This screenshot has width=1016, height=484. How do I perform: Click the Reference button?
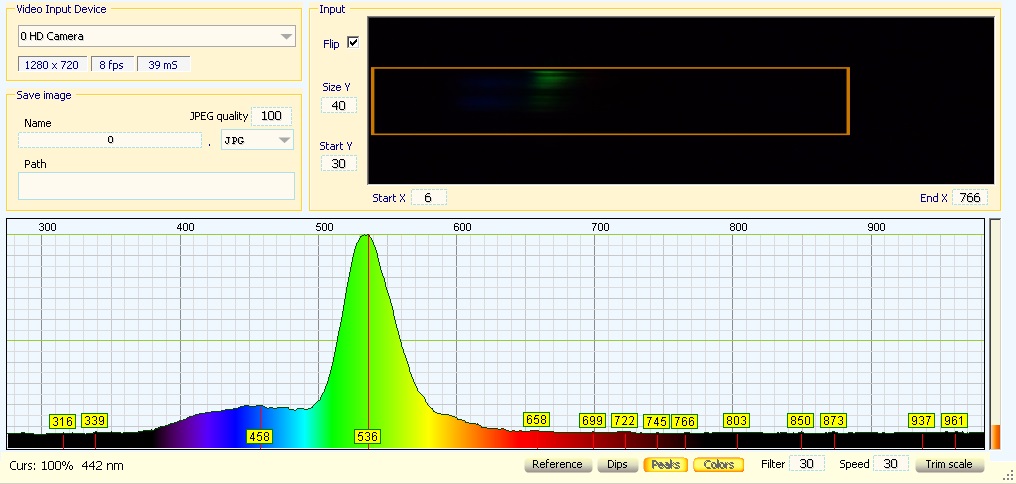coord(557,465)
